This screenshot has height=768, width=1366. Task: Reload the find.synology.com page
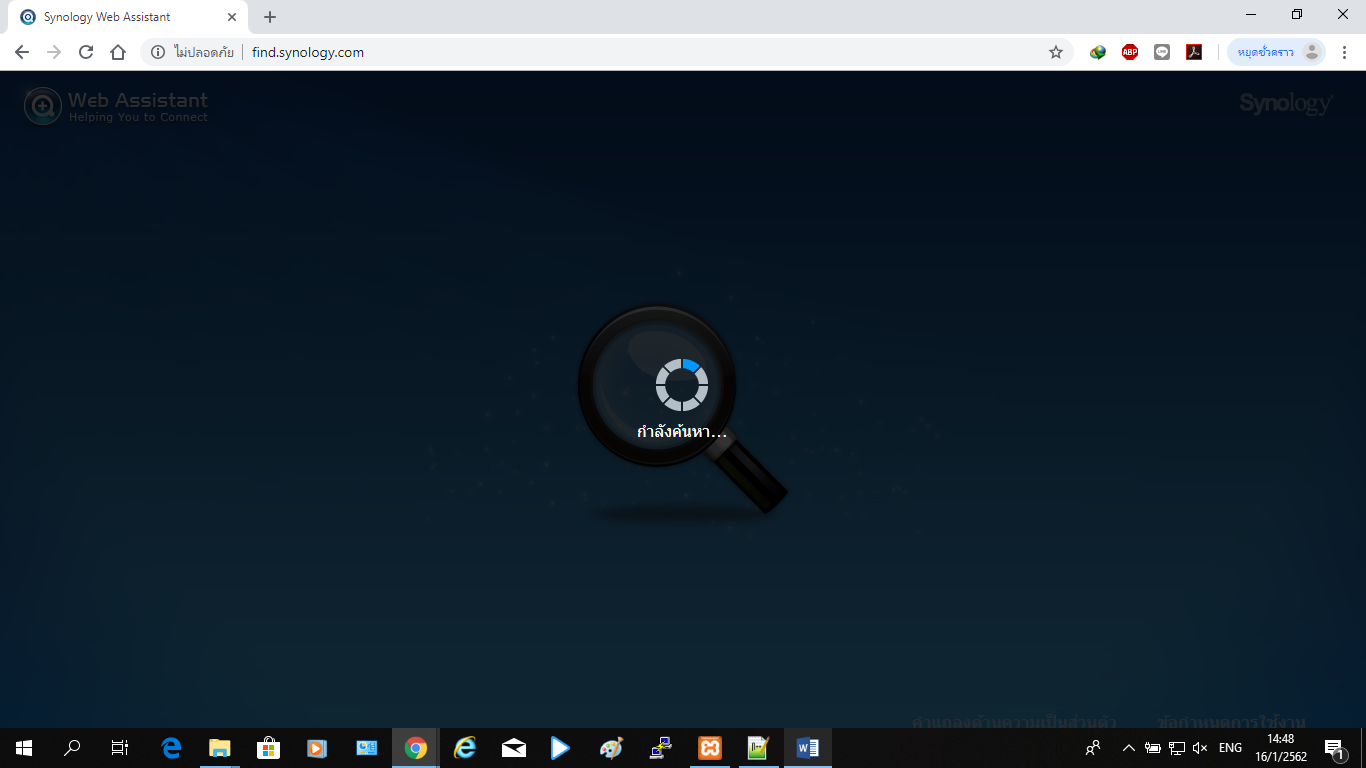click(86, 52)
